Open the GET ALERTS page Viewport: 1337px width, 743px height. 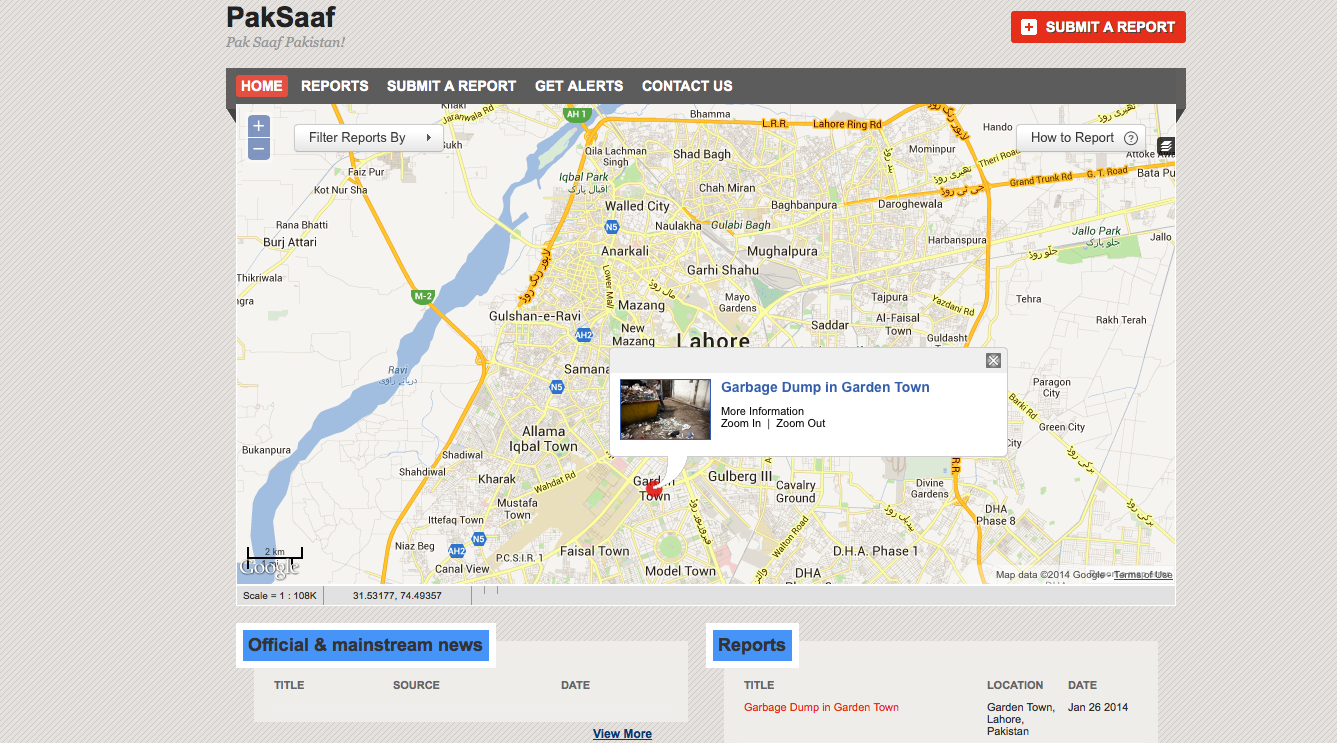579,86
